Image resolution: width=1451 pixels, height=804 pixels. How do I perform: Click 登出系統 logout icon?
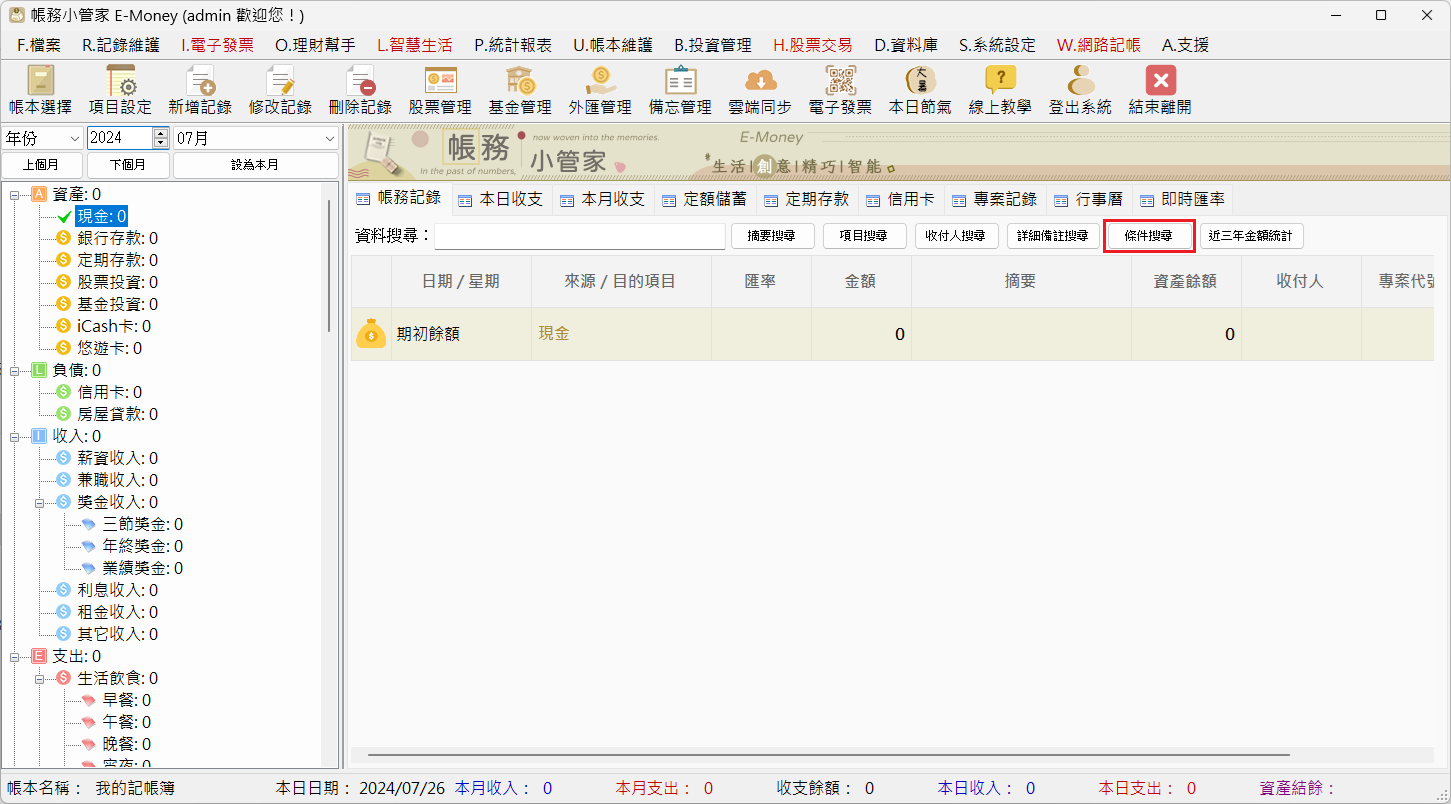(x=1080, y=90)
